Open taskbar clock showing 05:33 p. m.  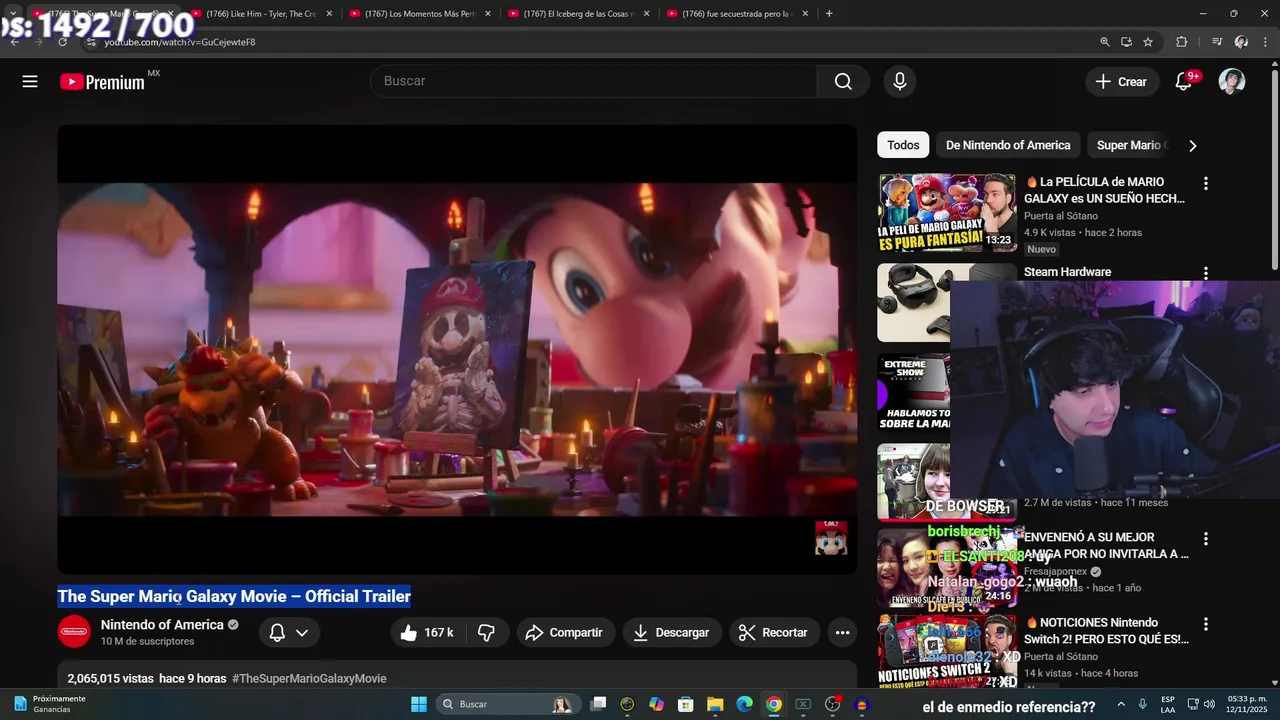1241,704
